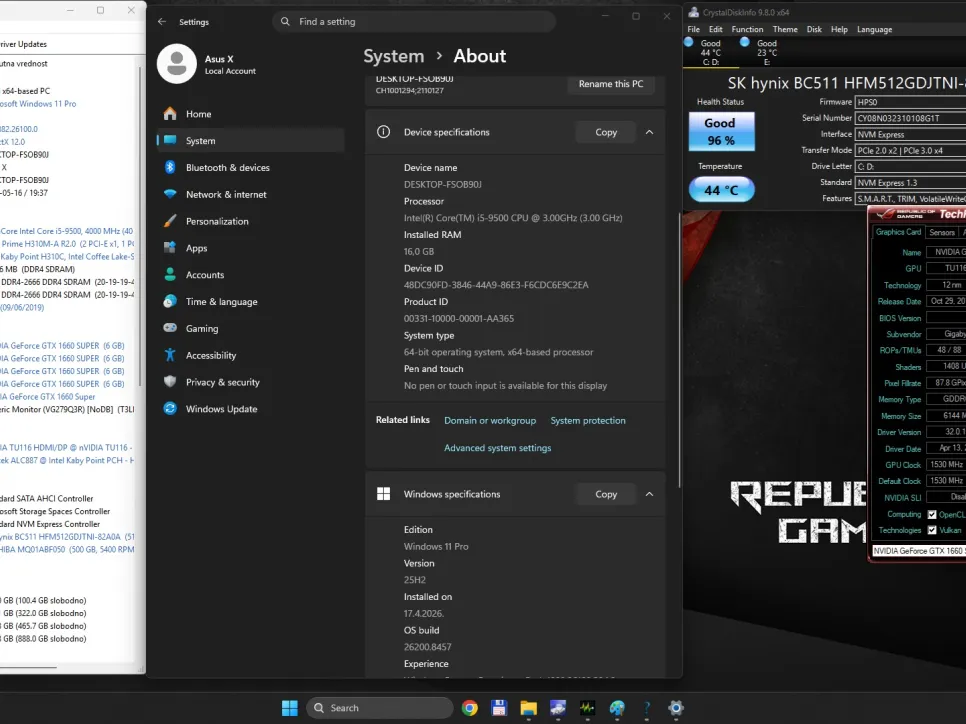
Task: Open the System protection link
Action: 588,420
